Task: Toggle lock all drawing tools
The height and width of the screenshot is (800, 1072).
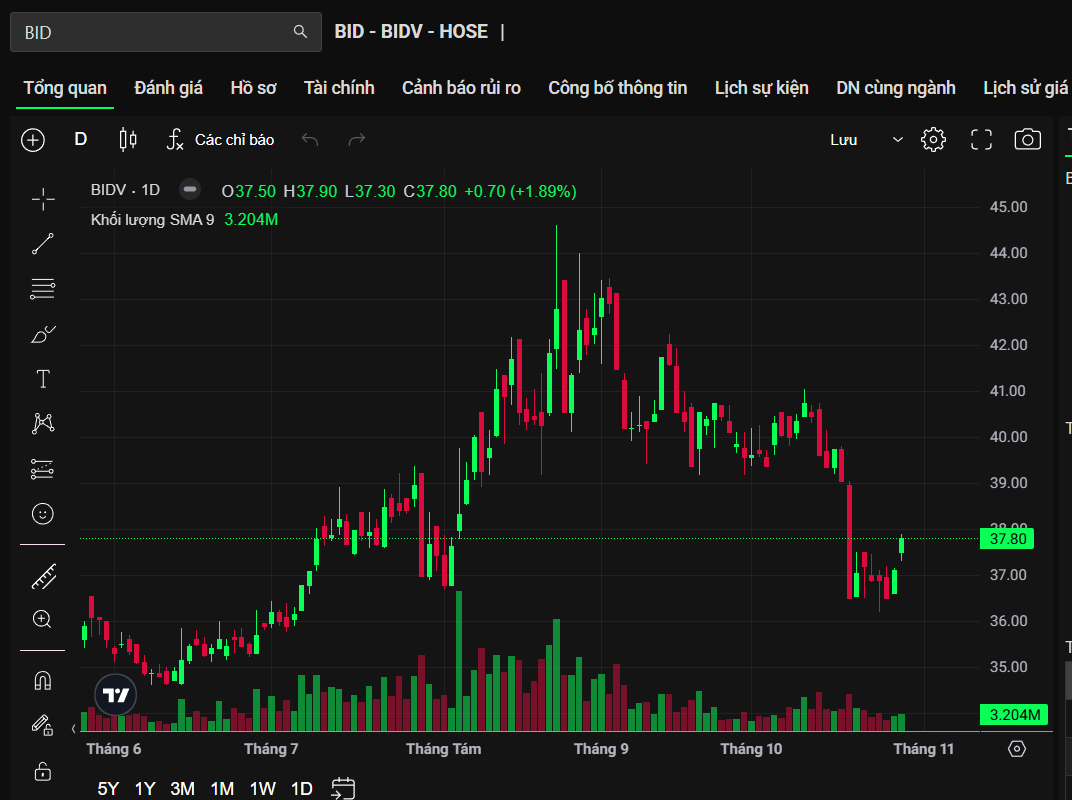Action: point(43,771)
